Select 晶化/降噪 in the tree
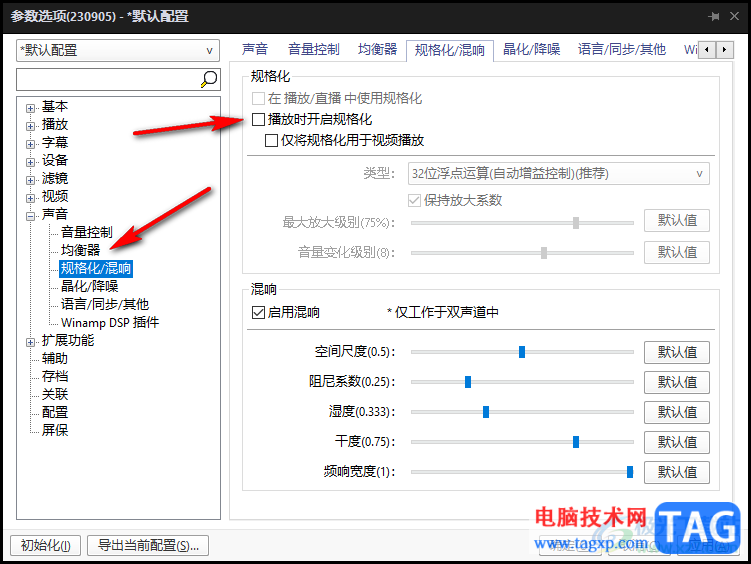The width and height of the screenshot is (751, 564). (x=90, y=286)
